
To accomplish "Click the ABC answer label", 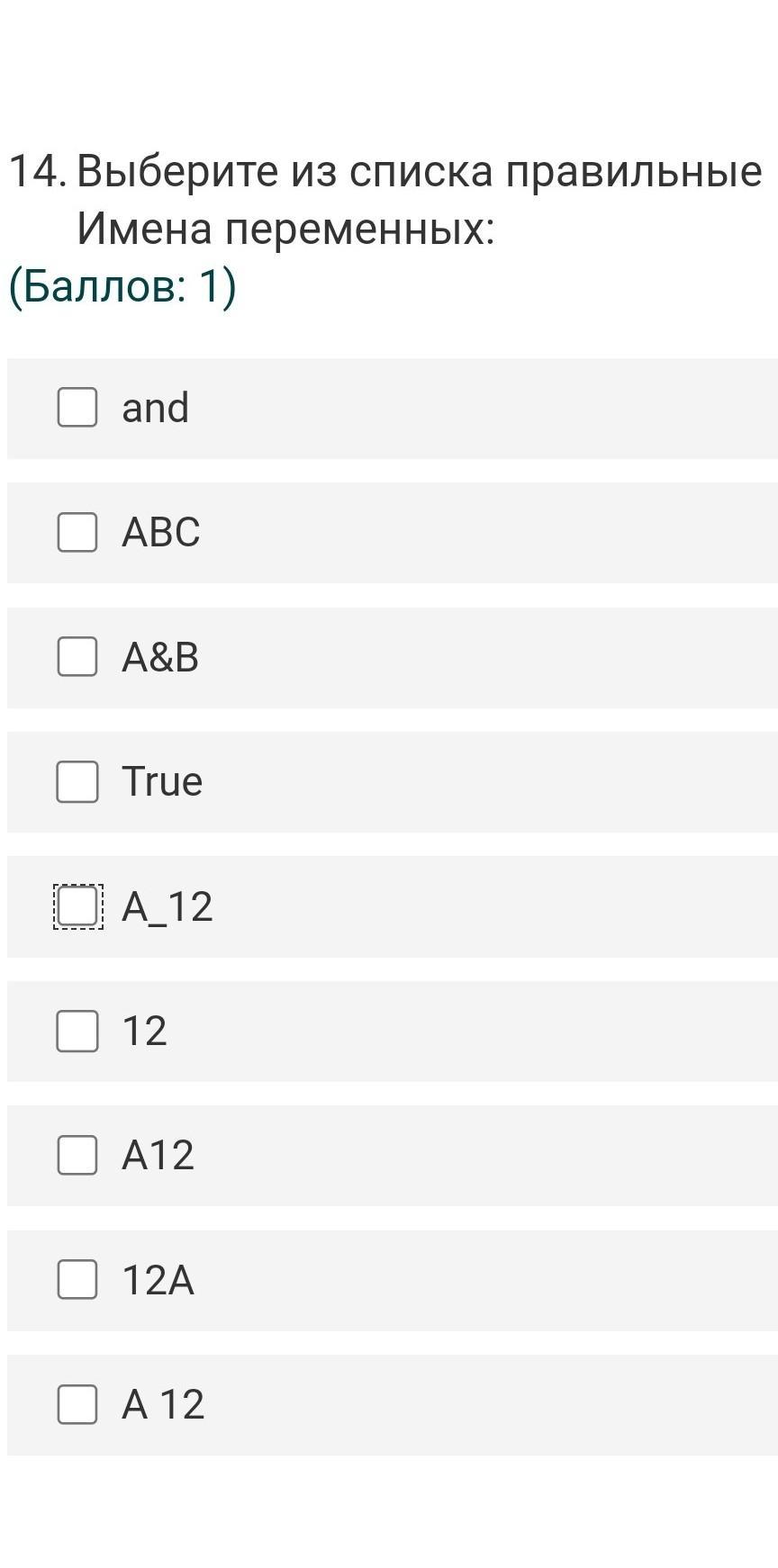I will click(x=160, y=532).
